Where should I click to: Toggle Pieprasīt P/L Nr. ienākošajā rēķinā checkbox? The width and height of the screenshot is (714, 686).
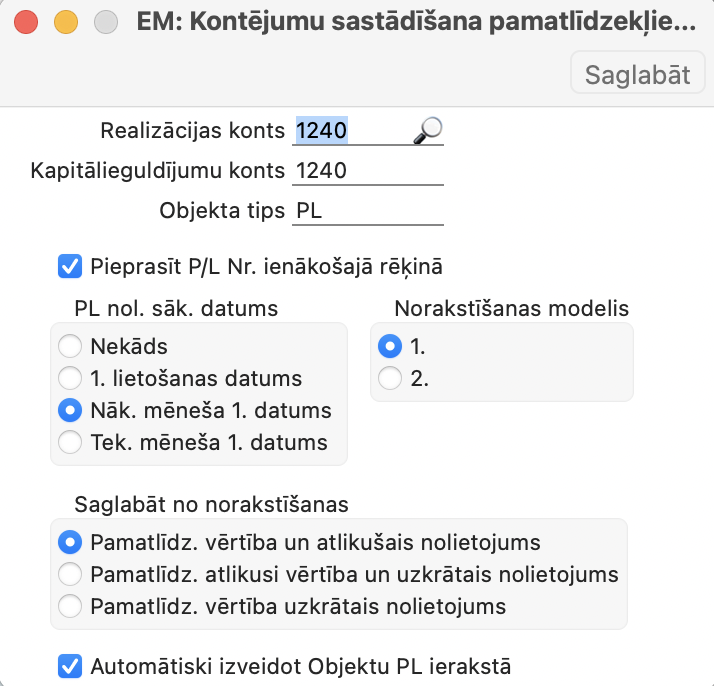[70, 267]
